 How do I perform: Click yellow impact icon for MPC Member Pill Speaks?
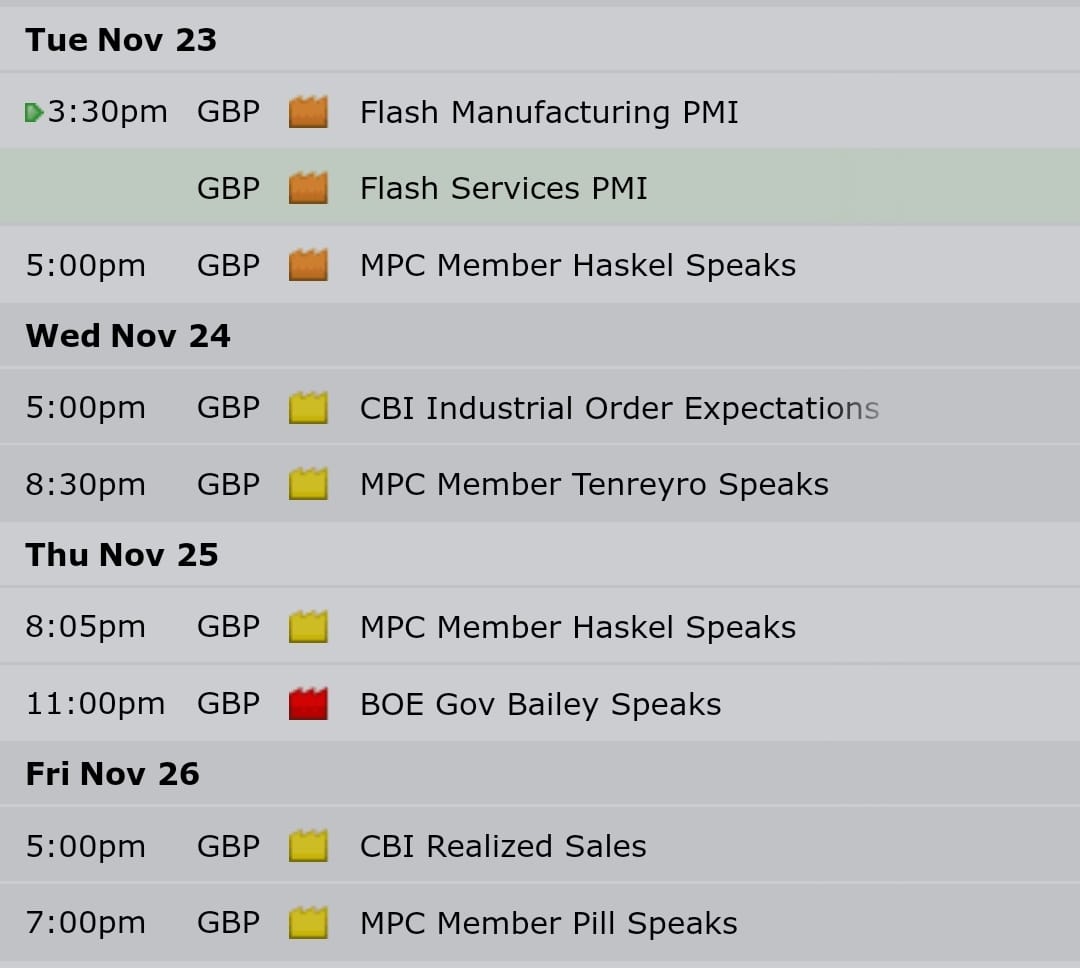pos(308,923)
